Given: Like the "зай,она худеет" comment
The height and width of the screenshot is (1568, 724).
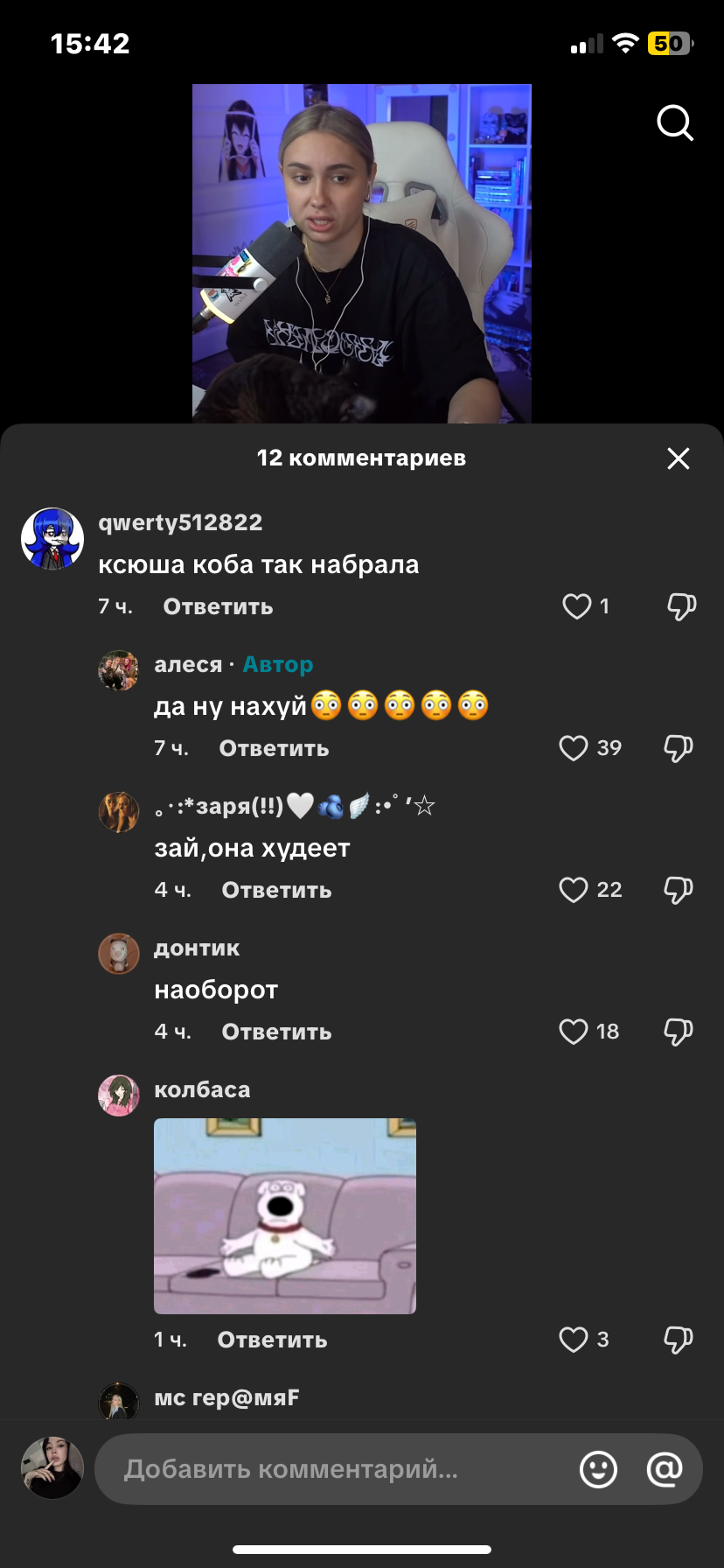Looking at the screenshot, I should pos(574,890).
